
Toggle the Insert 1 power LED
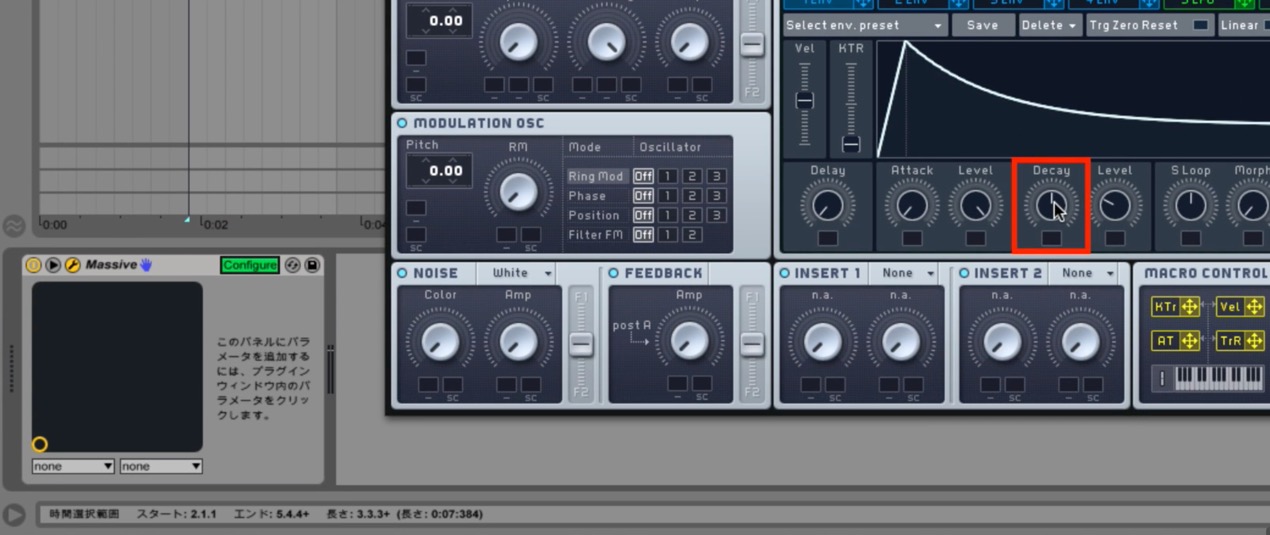click(785, 273)
